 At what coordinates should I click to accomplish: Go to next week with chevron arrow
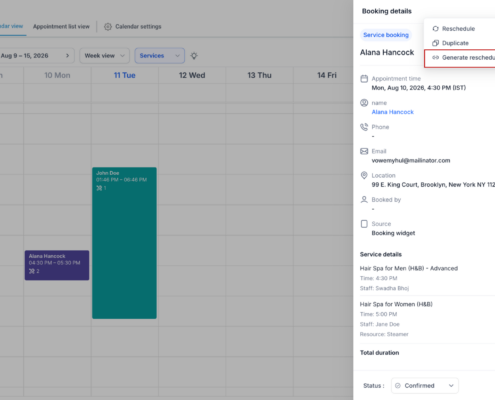coord(67,56)
